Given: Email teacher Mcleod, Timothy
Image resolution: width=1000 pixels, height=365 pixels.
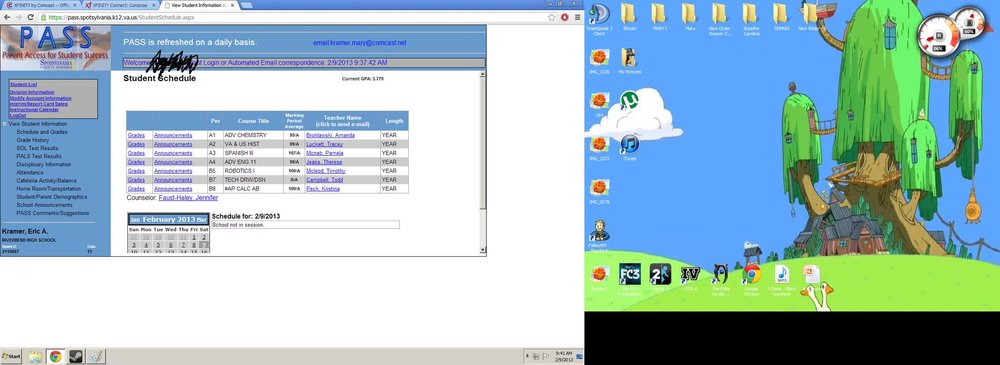Looking at the screenshot, I should 325,171.
